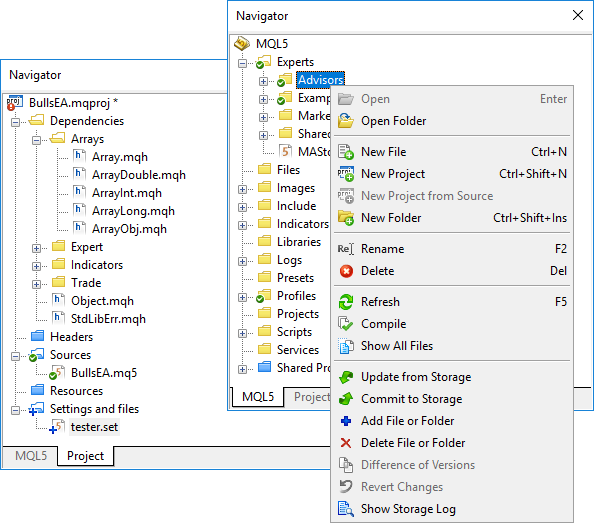
Task: Select tester.set under Settings and files
Action: pyautogui.click(x=94, y=427)
